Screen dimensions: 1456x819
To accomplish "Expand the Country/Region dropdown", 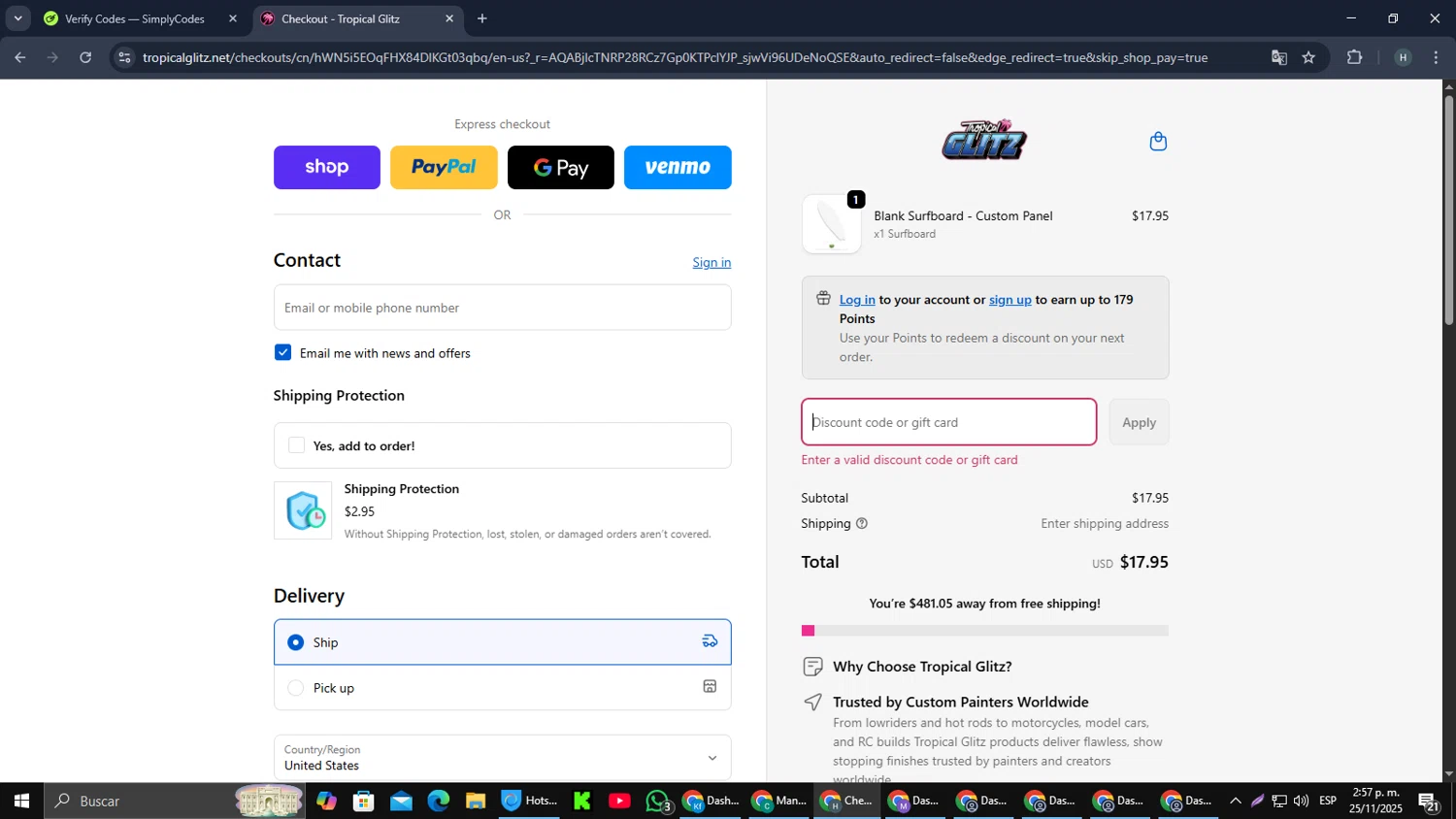I will [x=502, y=757].
